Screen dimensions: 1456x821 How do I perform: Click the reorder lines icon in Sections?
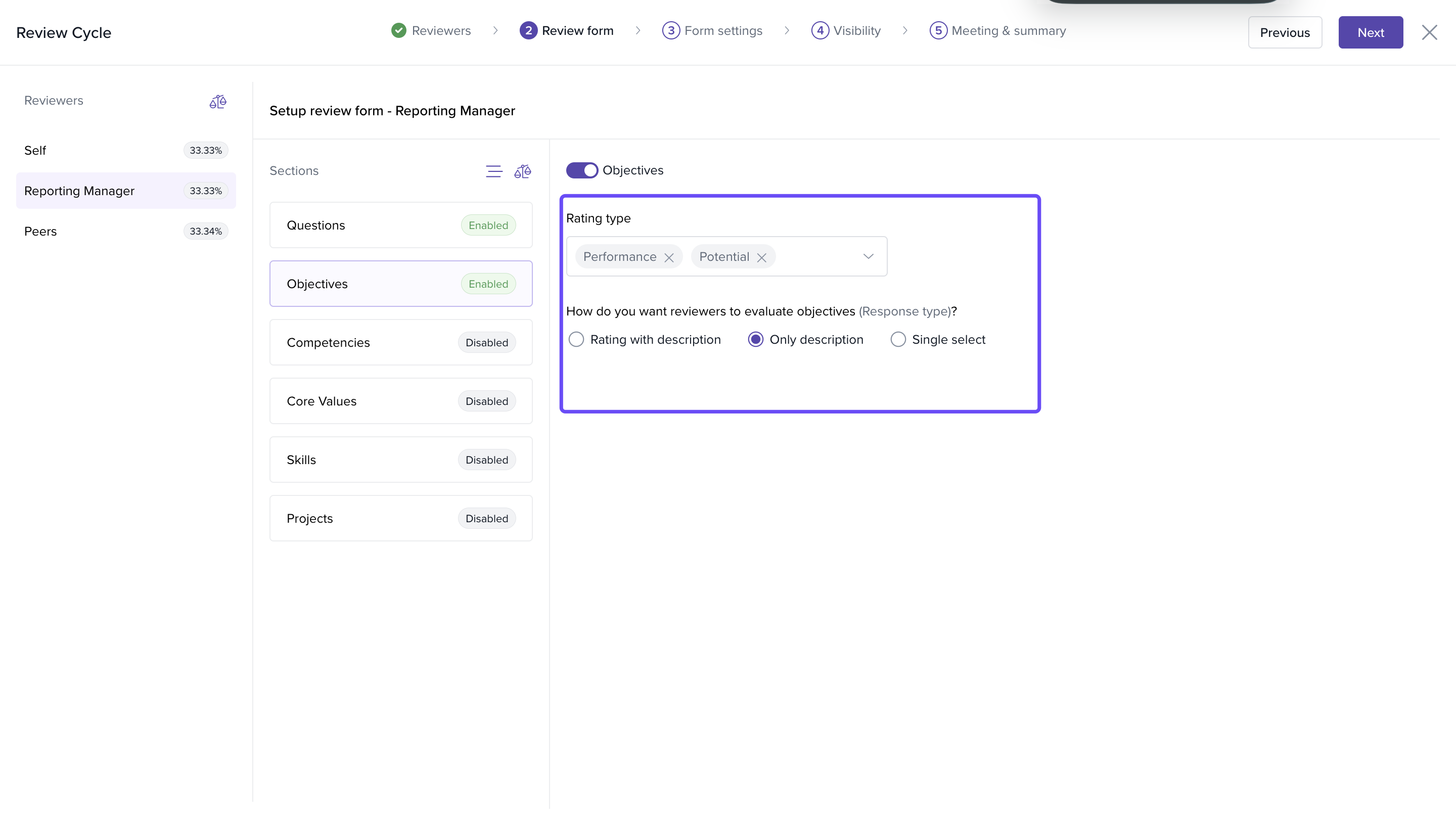point(493,171)
